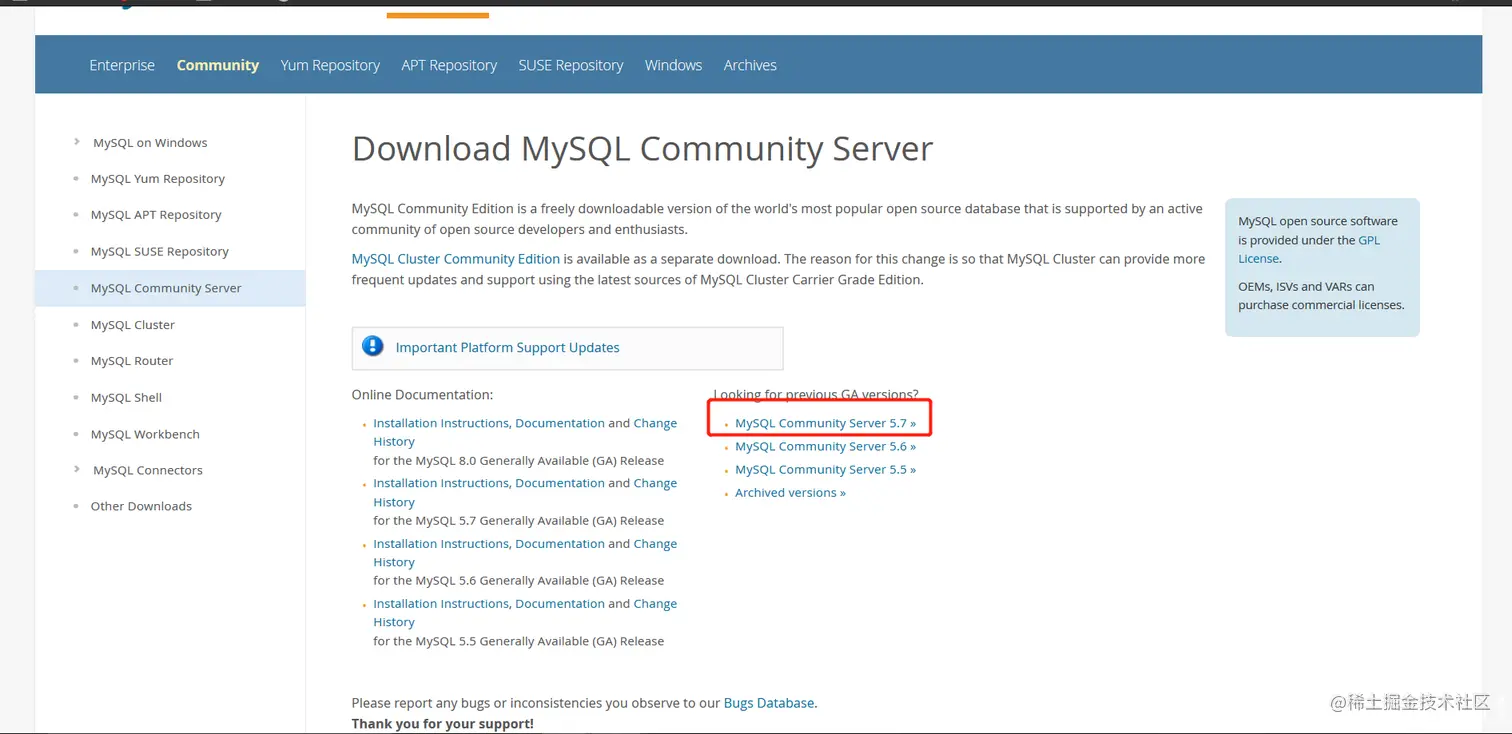The width and height of the screenshot is (1512, 734).
Task: Select MySQL Shell in sidebar
Action: [x=126, y=398]
